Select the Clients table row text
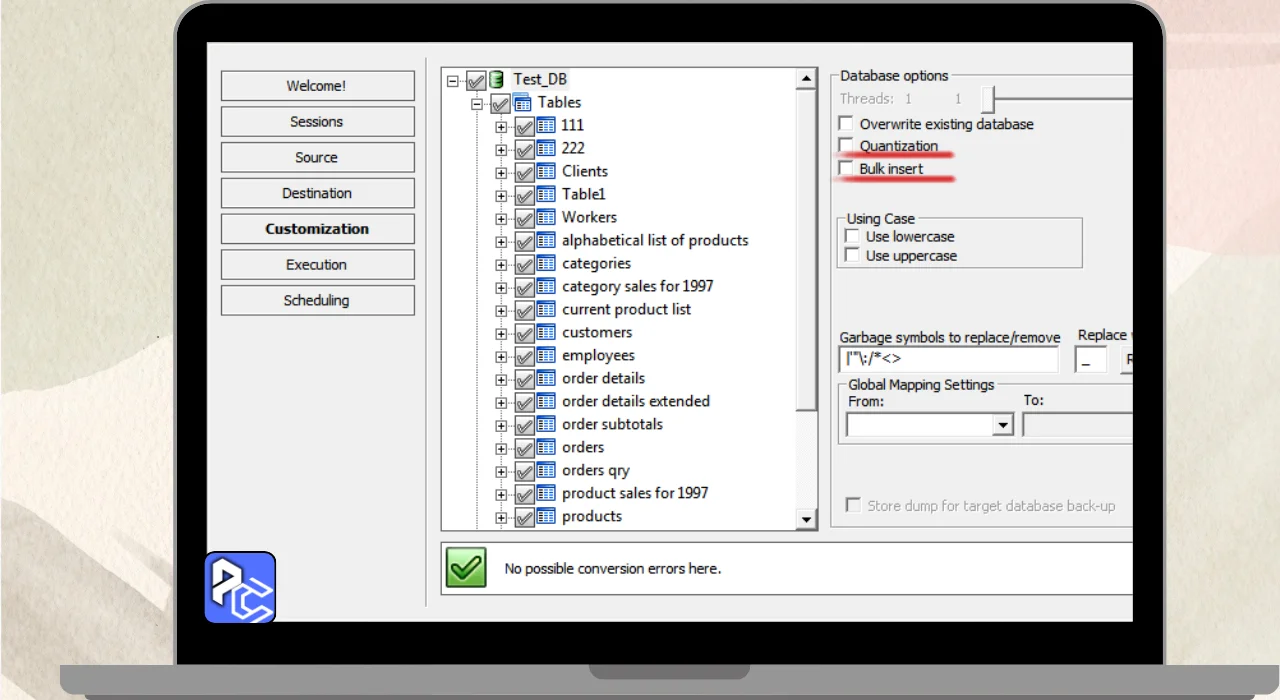 tap(585, 171)
